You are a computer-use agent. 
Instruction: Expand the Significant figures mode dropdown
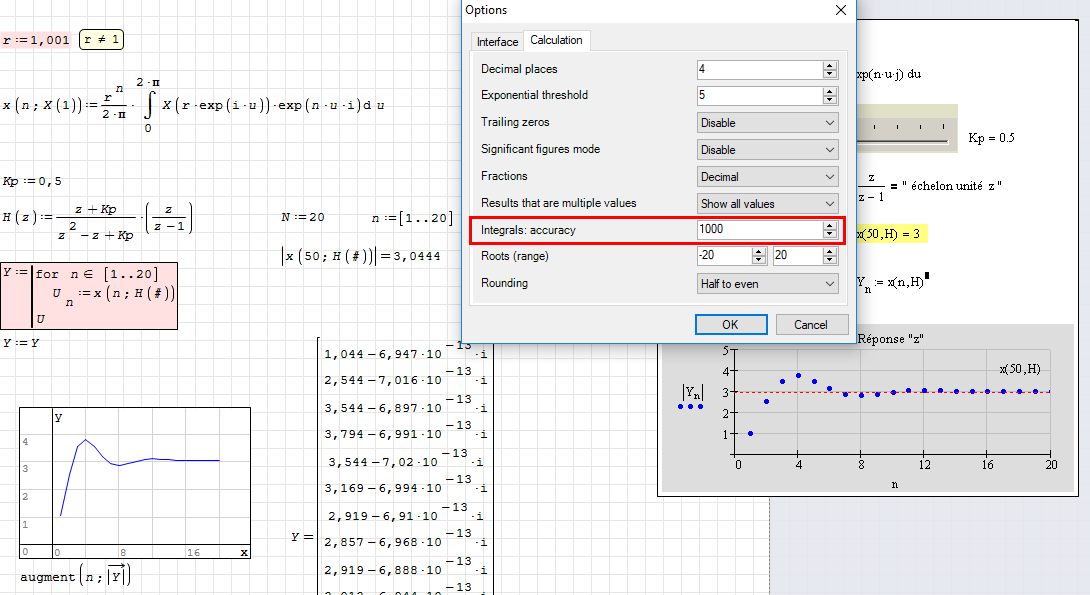tap(767, 150)
